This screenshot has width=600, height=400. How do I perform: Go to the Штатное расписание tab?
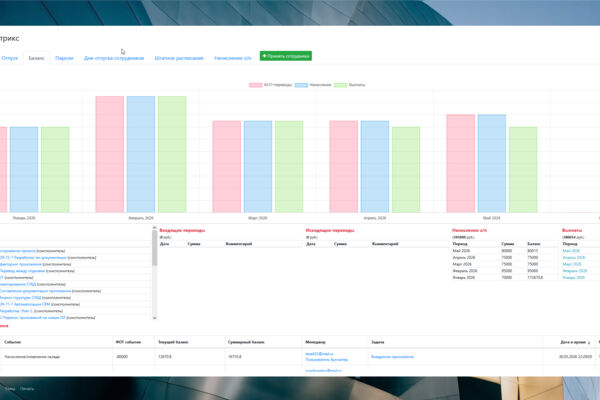point(179,58)
